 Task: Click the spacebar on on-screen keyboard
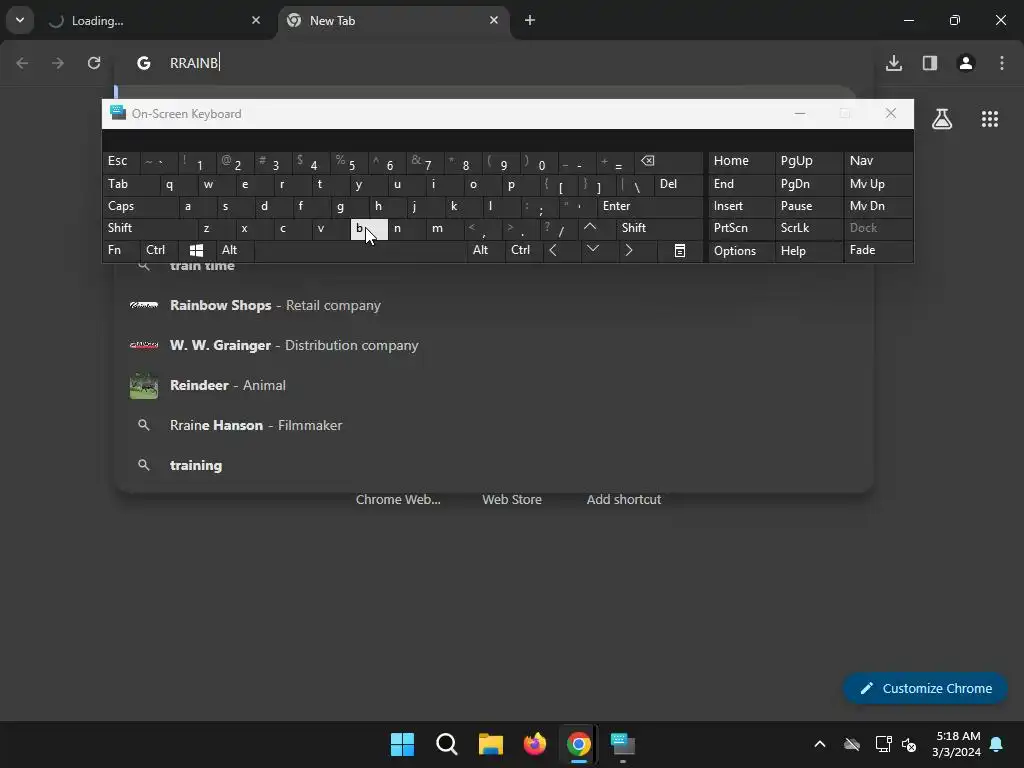[360, 250]
